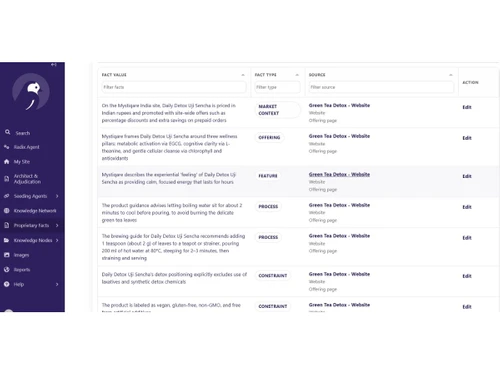Click the Filter type input field
The height and width of the screenshot is (375, 500).
(x=277, y=87)
